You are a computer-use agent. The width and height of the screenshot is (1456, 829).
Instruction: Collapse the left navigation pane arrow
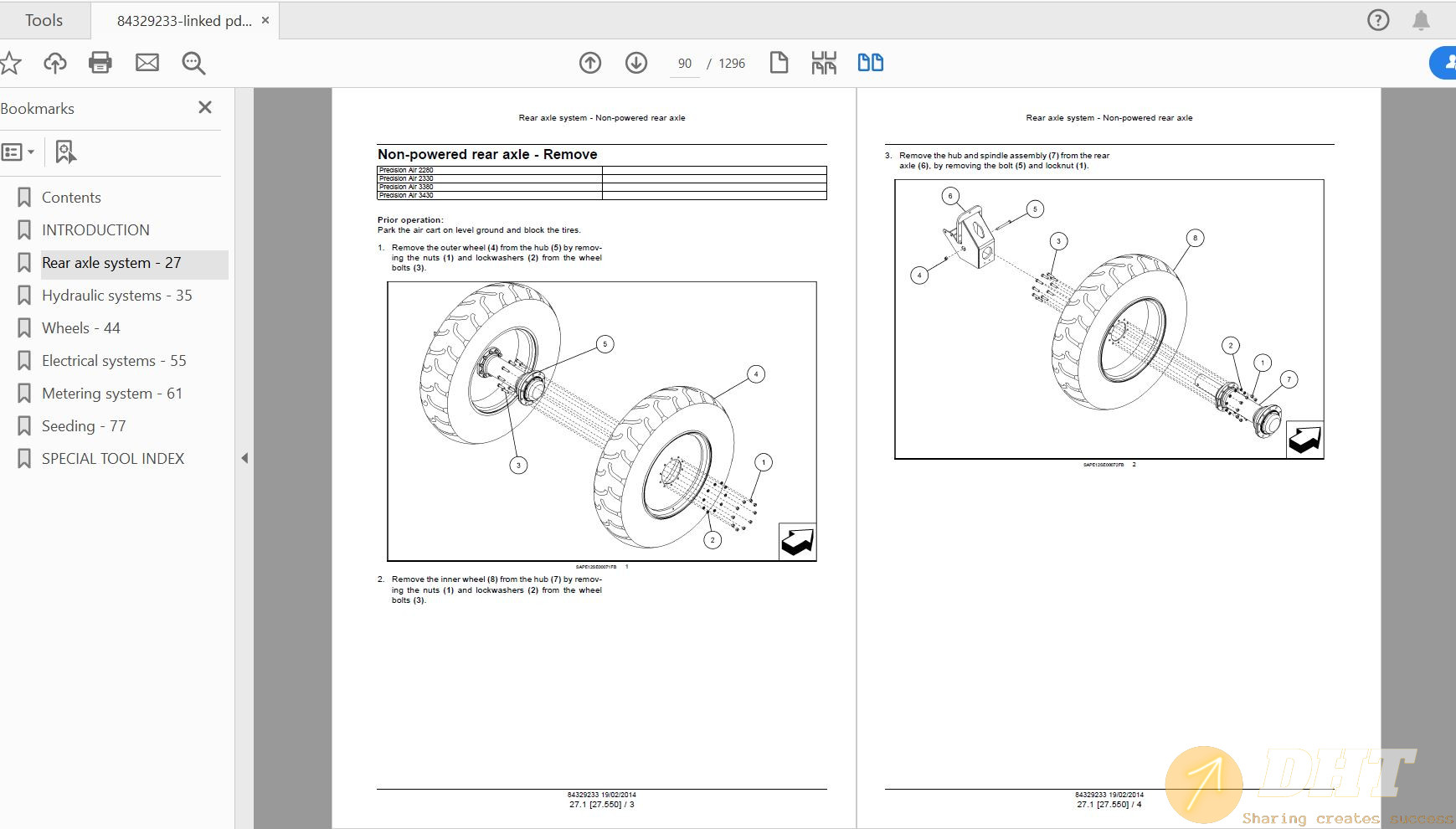point(244,458)
